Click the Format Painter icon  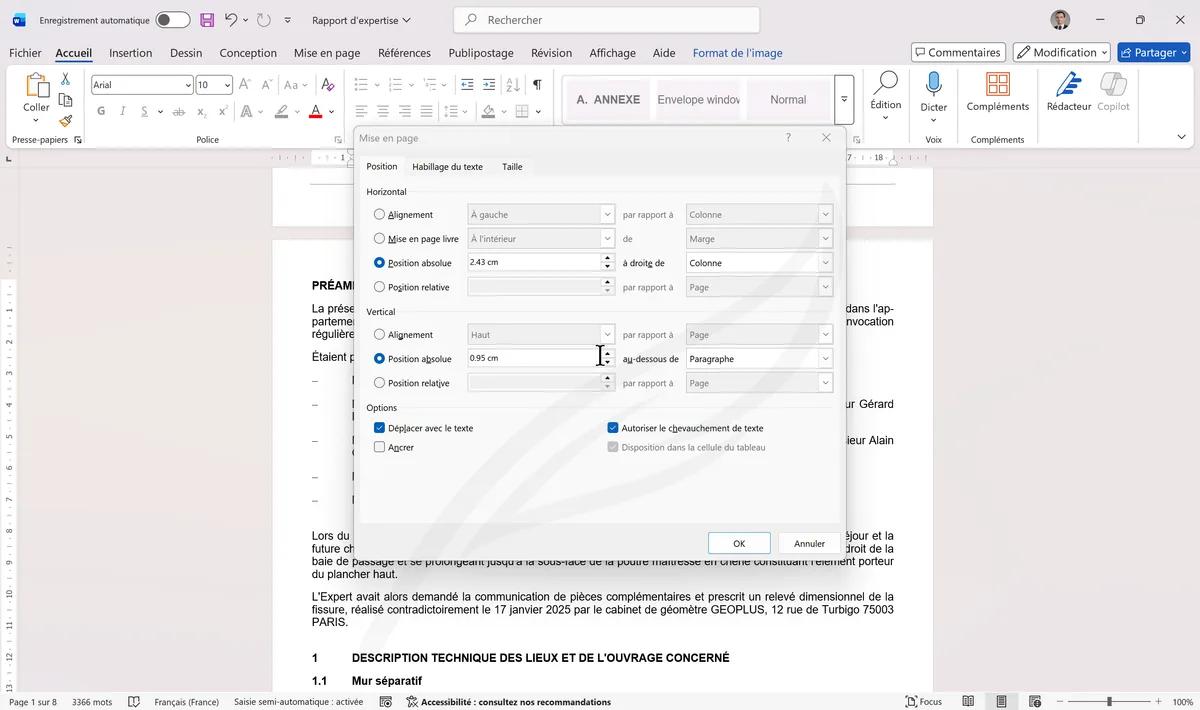pyautogui.click(x=65, y=121)
